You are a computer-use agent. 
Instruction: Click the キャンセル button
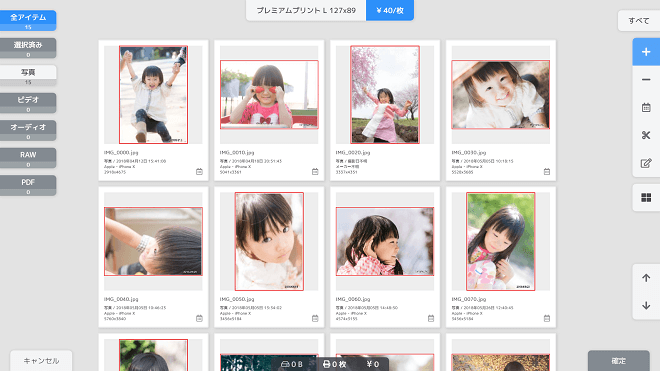click(41, 360)
